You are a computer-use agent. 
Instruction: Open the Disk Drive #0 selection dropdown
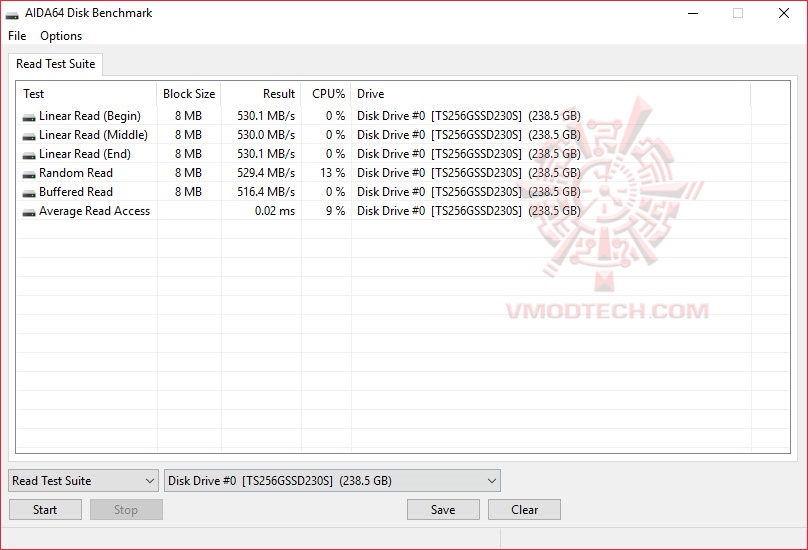pyautogui.click(x=332, y=480)
